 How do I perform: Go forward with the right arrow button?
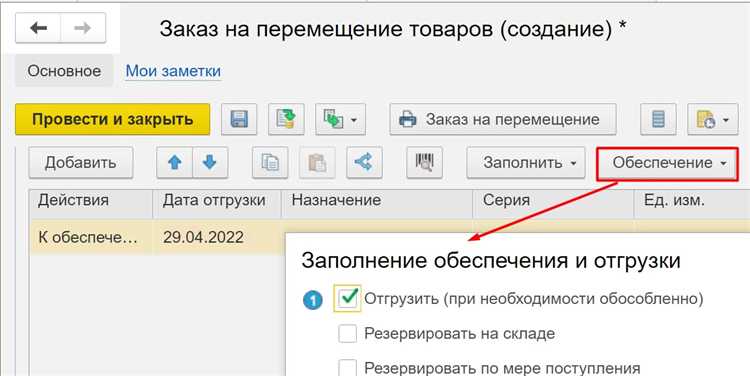point(83,28)
